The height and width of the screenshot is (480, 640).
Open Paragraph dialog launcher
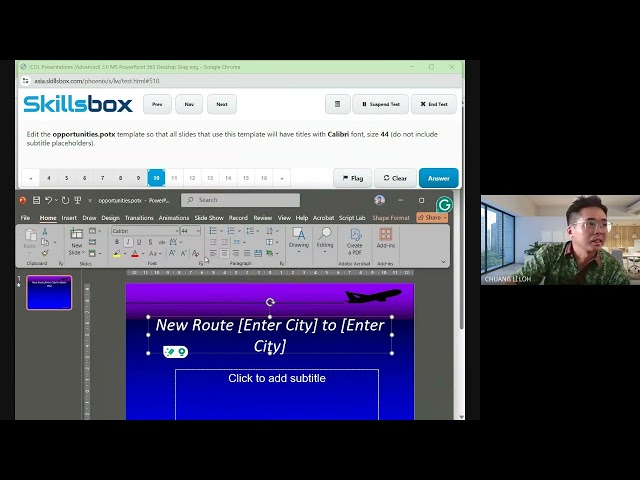coord(282,264)
